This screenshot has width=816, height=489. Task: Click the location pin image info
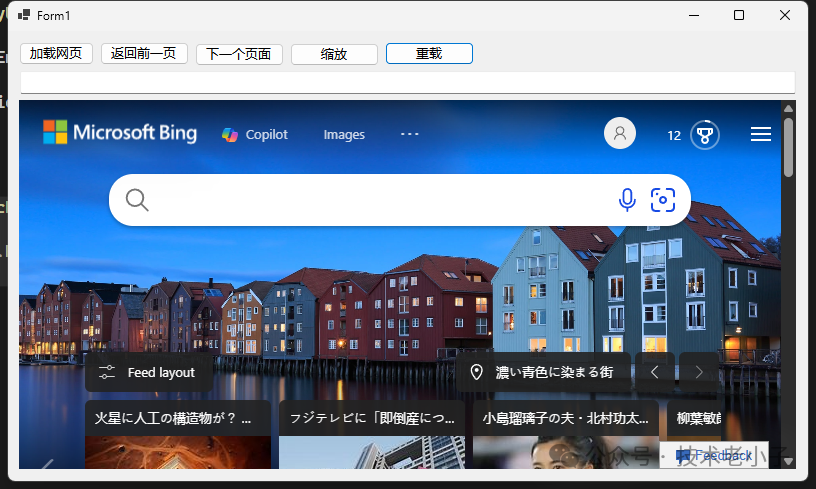477,372
